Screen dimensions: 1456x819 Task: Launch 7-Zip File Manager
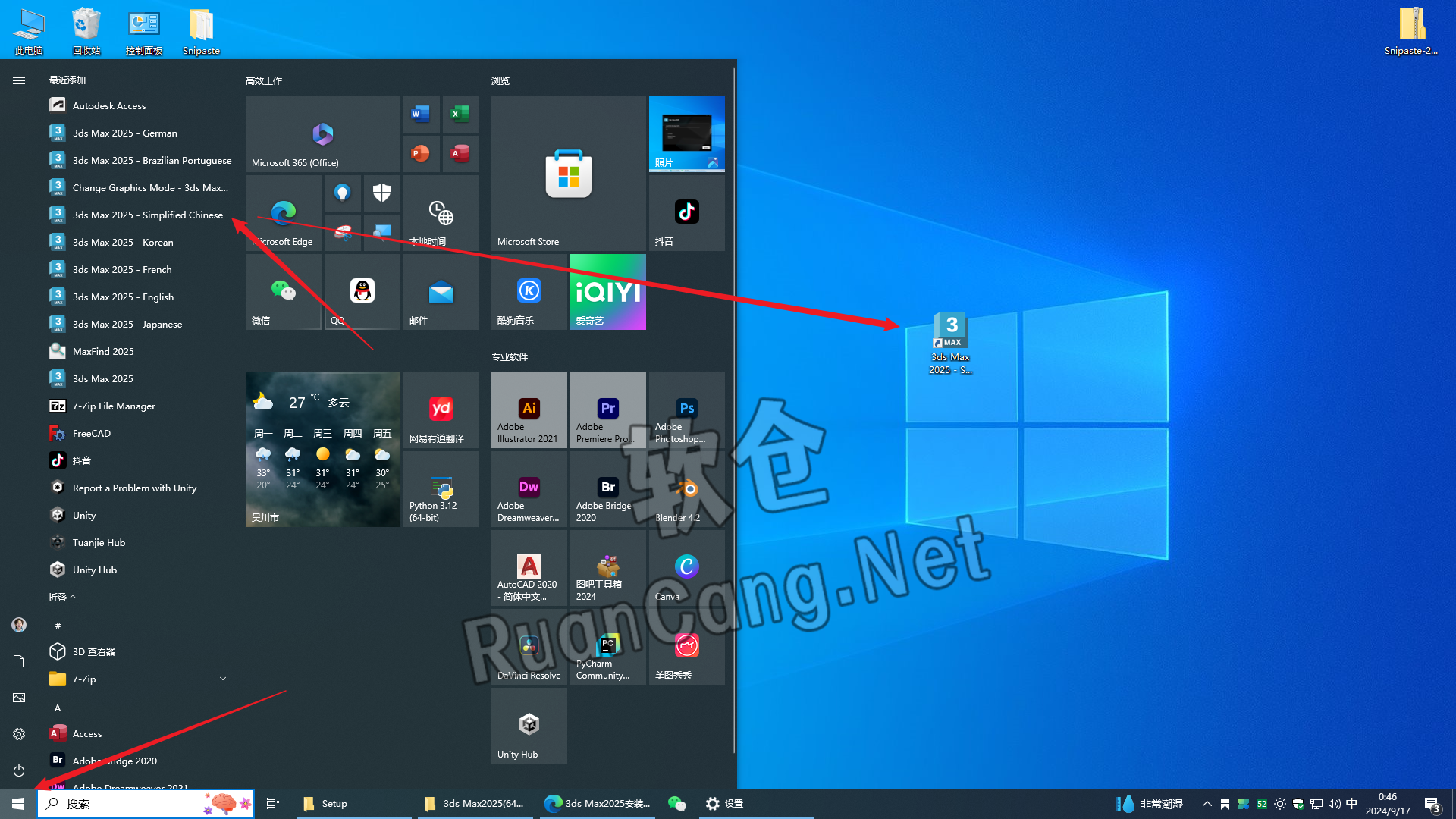point(140,406)
